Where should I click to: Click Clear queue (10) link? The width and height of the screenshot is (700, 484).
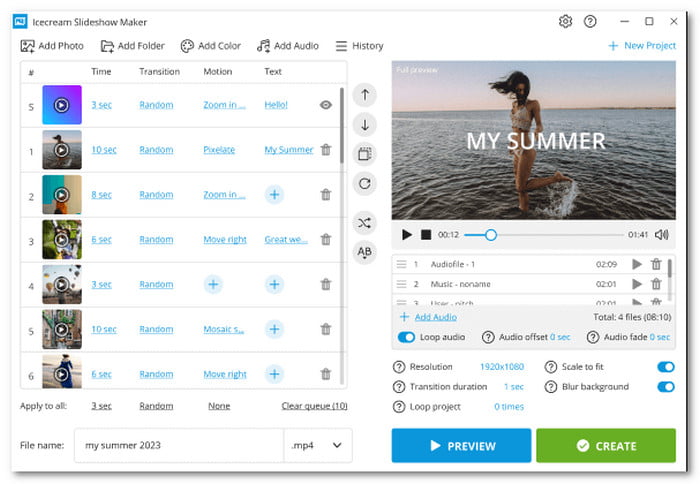[x=314, y=406]
